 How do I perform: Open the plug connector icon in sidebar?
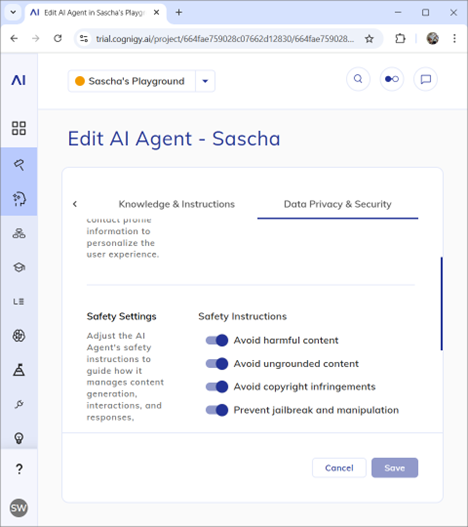(x=19, y=404)
